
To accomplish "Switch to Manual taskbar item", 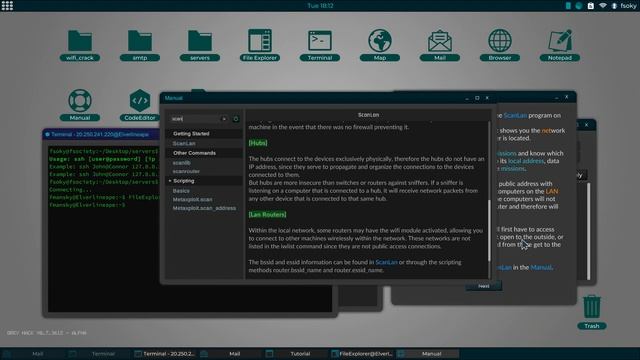I will click(428, 353).
